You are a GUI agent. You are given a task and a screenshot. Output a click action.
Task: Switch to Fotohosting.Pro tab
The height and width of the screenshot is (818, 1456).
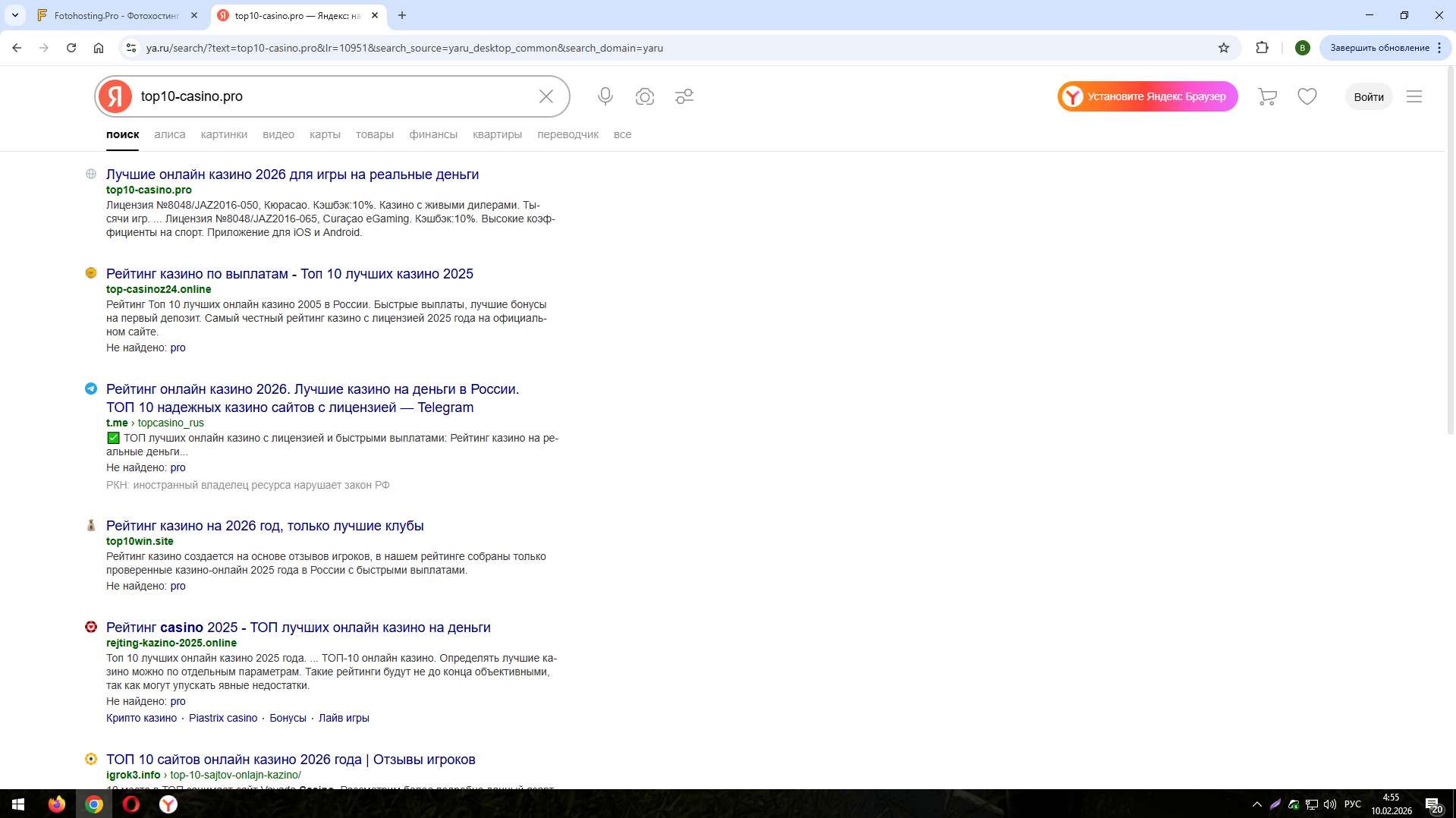pyautogui.click(x=117, y=15)
